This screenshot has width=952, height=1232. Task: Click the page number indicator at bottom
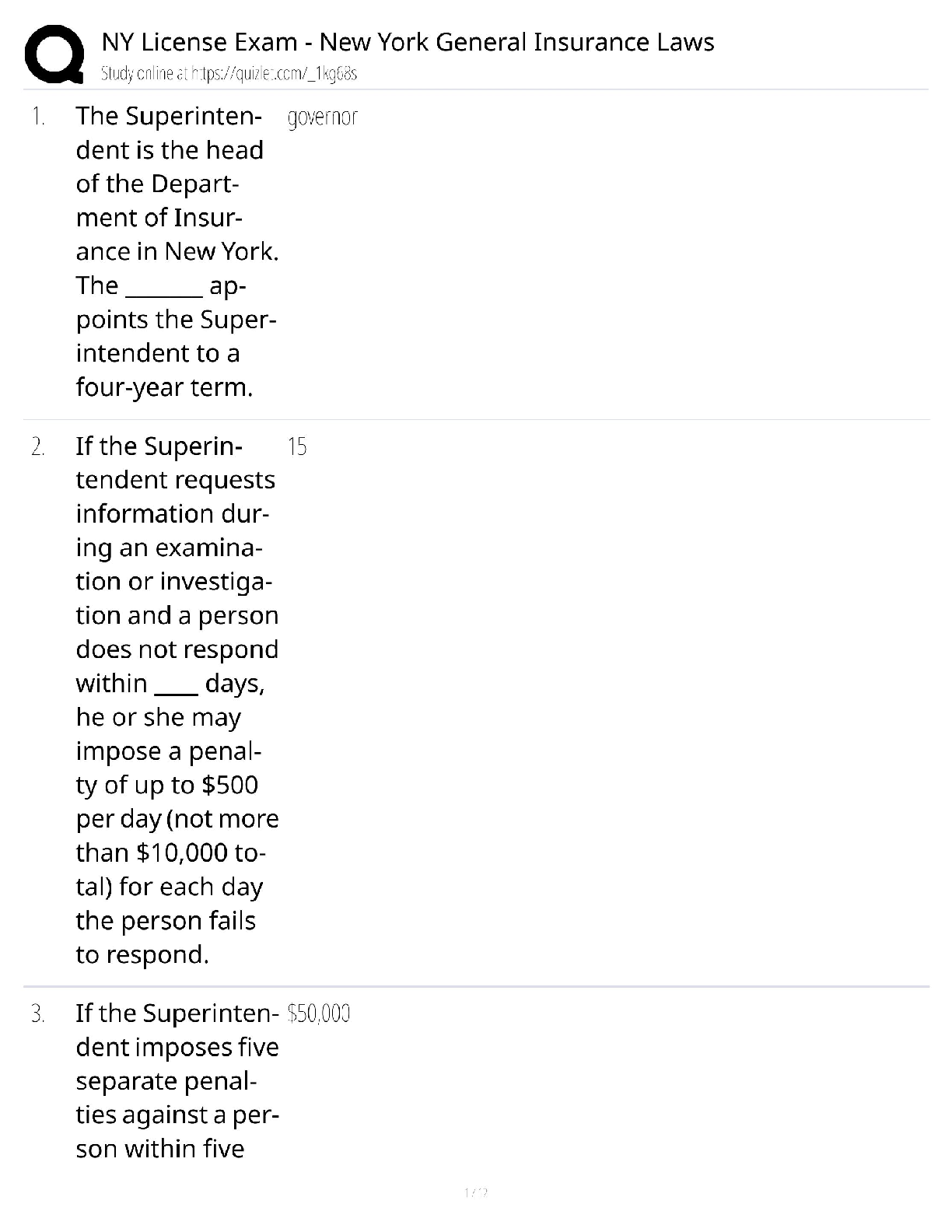click(475, 1192)
